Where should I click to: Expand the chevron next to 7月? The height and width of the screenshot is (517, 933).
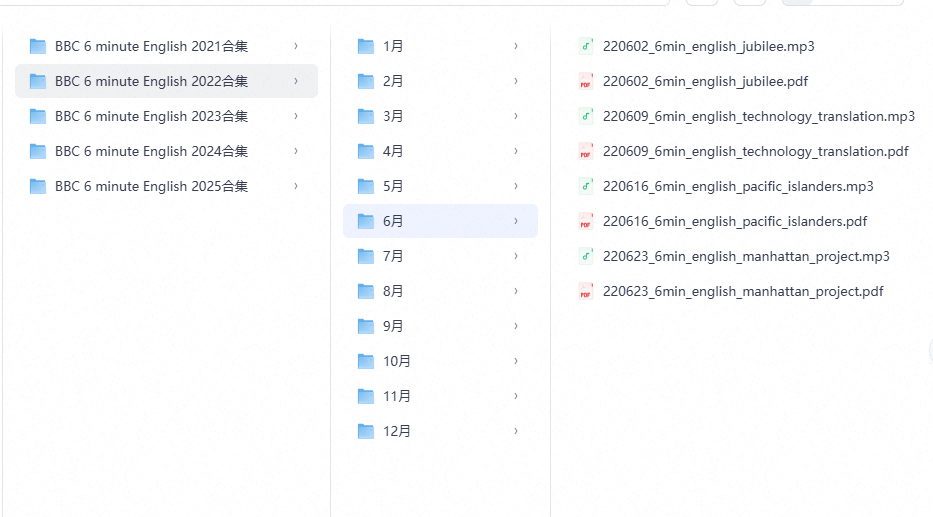click(x=516, y=256)
